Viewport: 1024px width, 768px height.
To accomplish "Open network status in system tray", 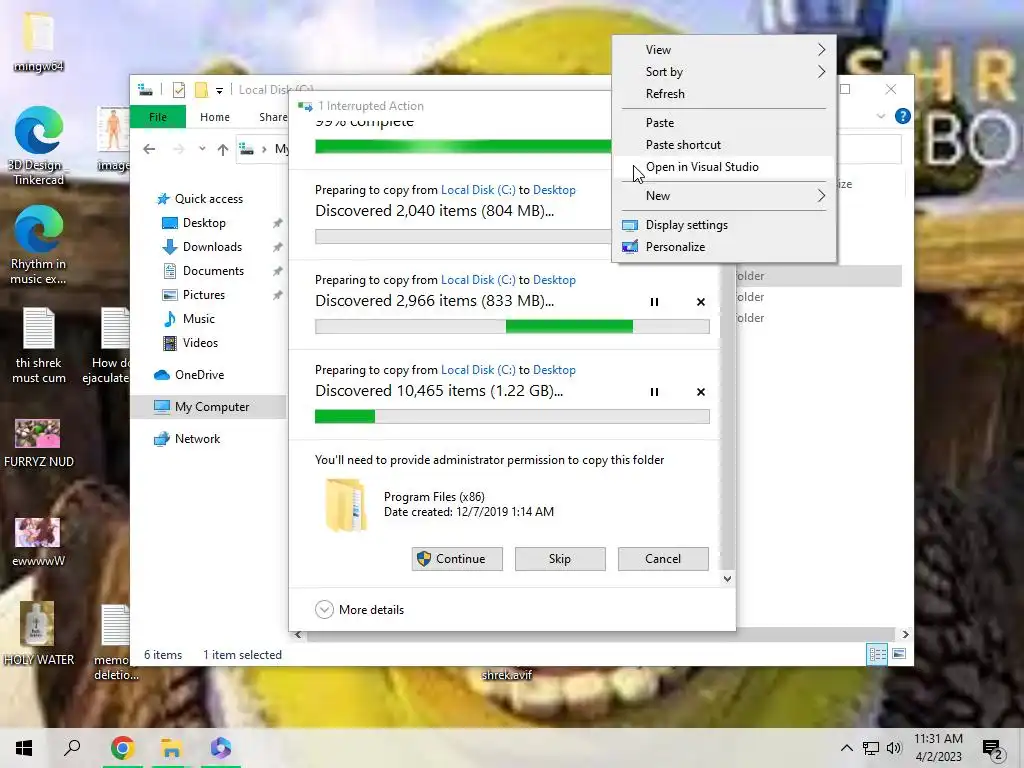I will (871, 748).
